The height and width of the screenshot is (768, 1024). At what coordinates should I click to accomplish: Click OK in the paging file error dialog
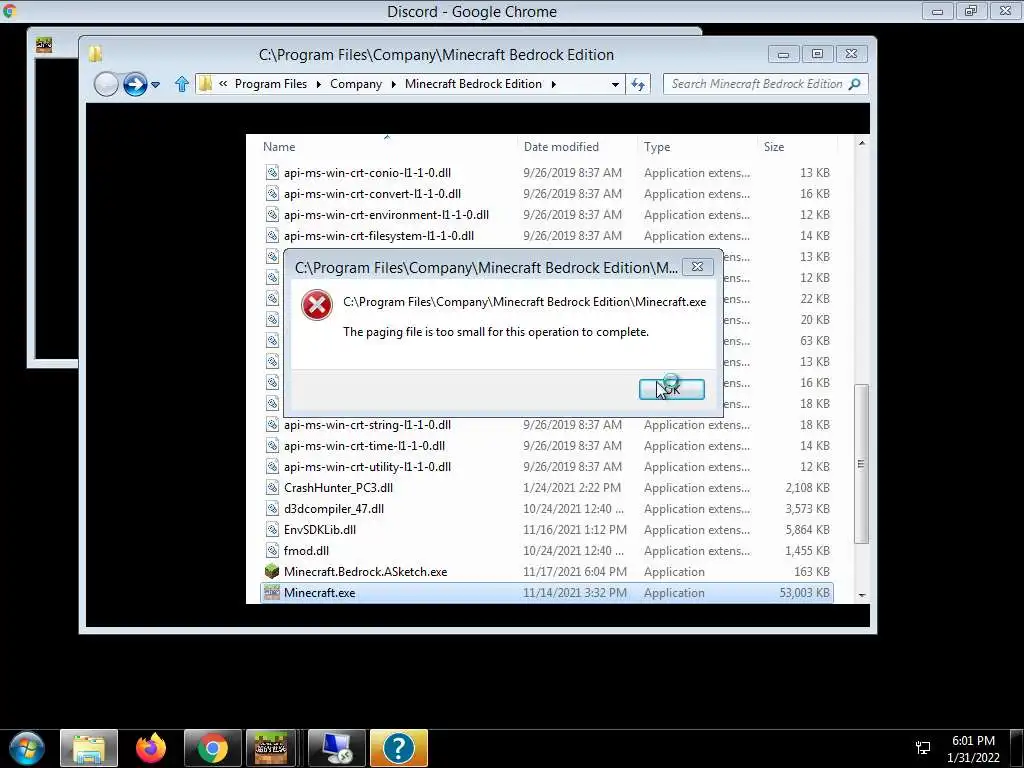pos(671,389)
